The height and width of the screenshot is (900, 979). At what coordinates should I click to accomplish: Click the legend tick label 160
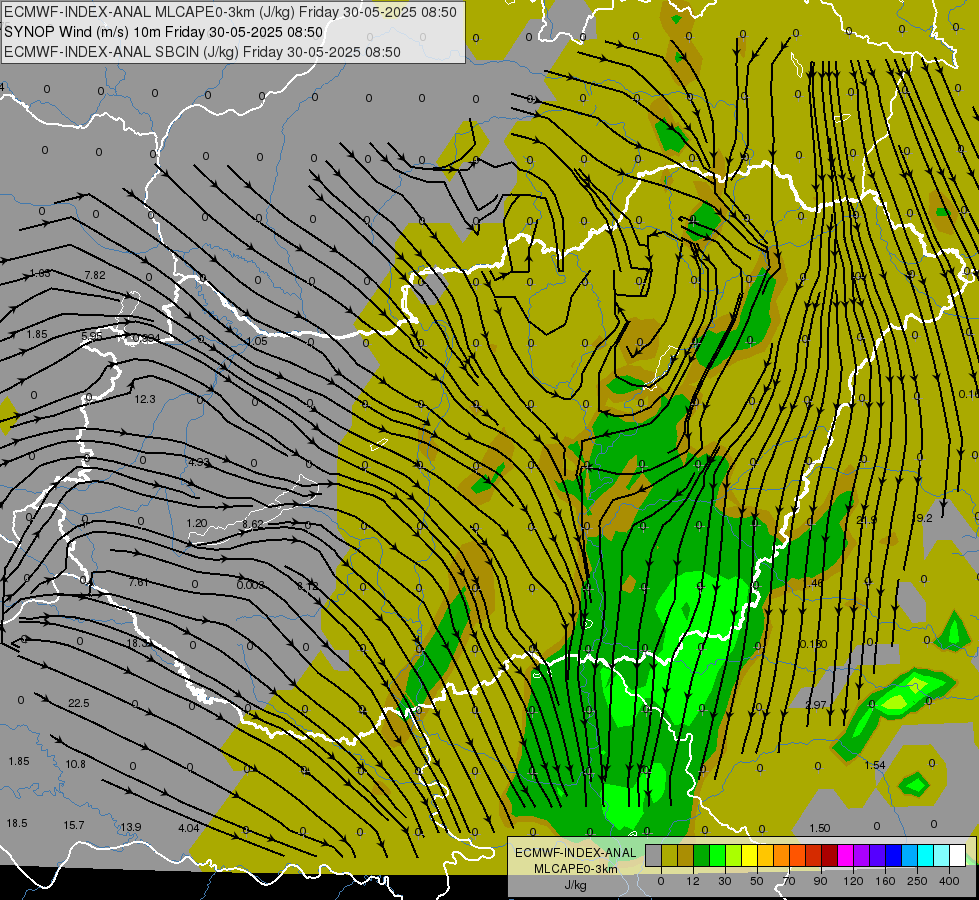885,881
